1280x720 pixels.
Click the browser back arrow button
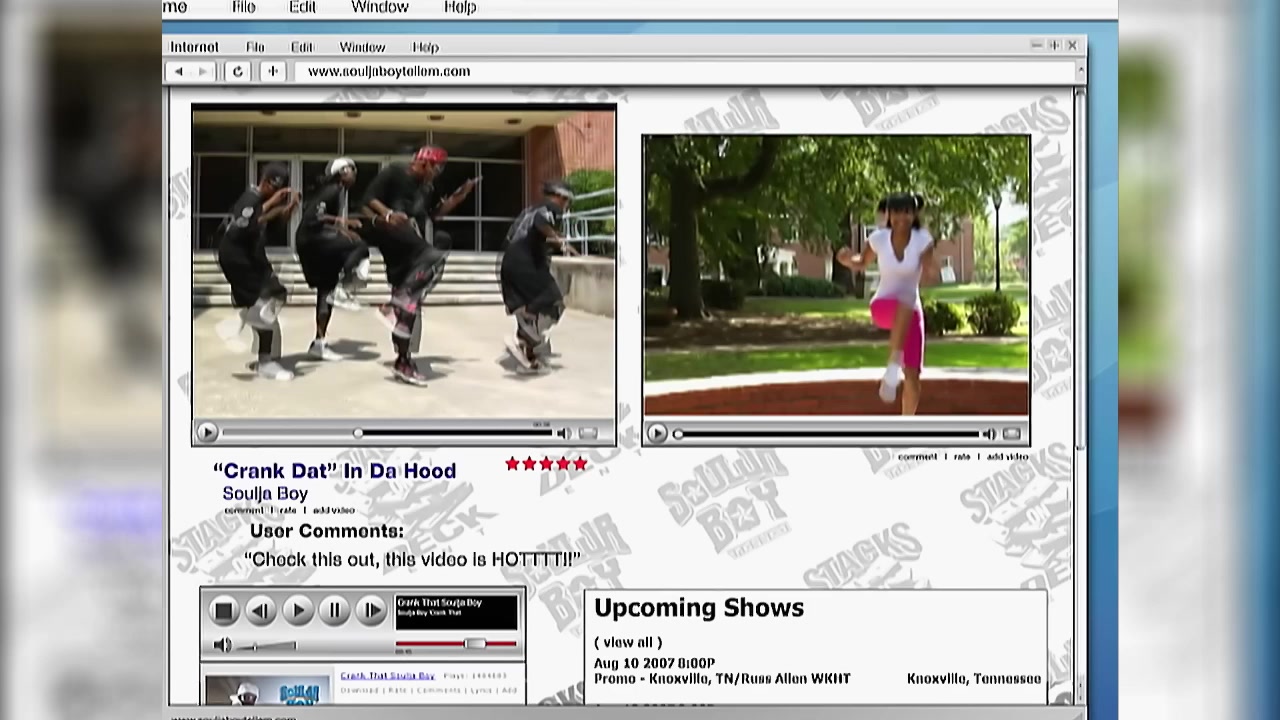click(x=179, y=71)
